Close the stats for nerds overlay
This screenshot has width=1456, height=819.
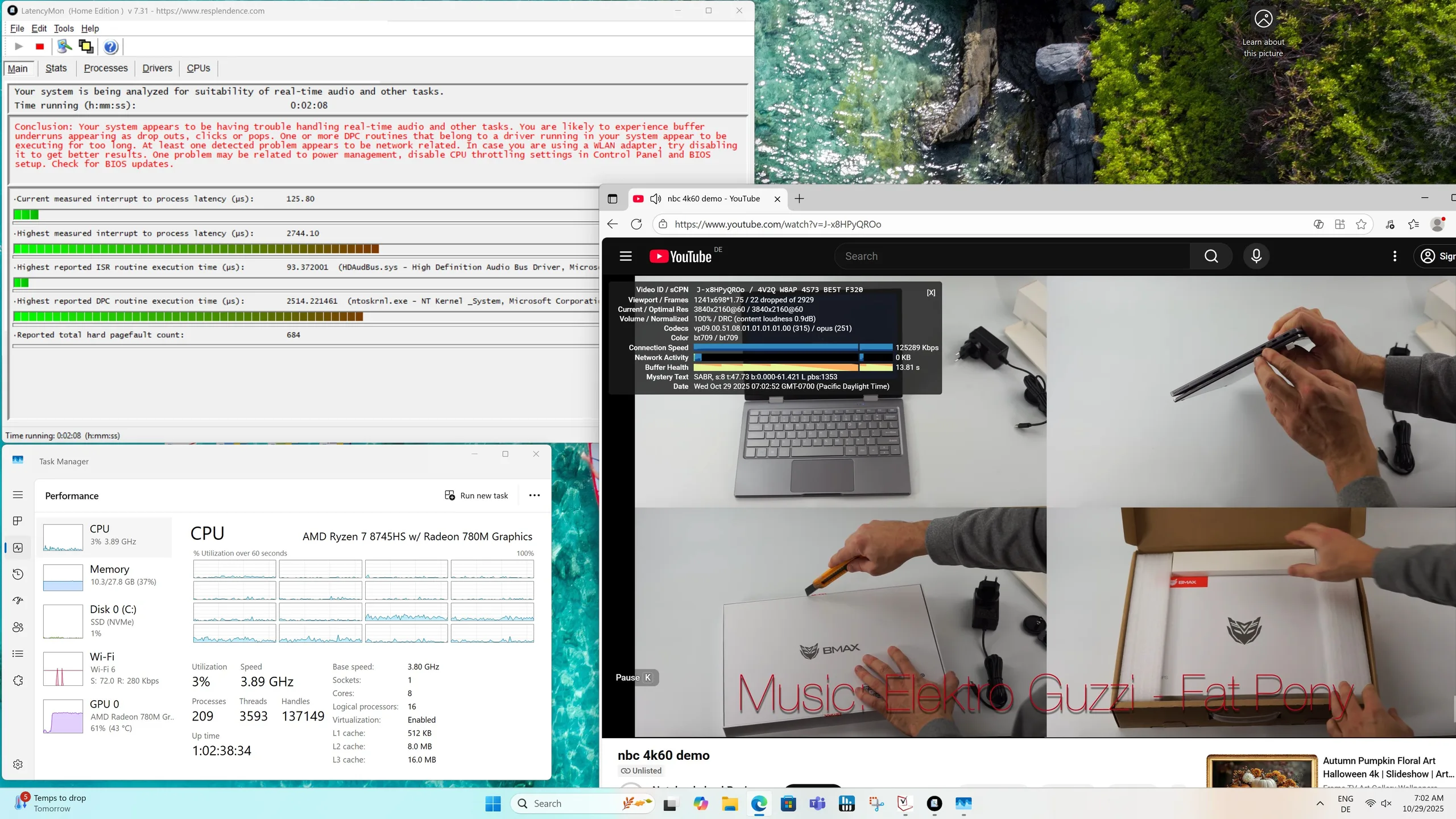[x=930, y=293]
